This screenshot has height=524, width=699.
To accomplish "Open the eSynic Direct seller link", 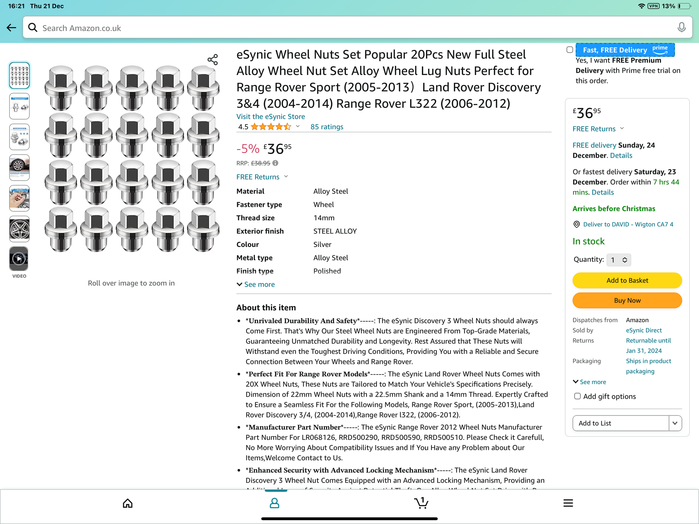I will tap(644, 330).
